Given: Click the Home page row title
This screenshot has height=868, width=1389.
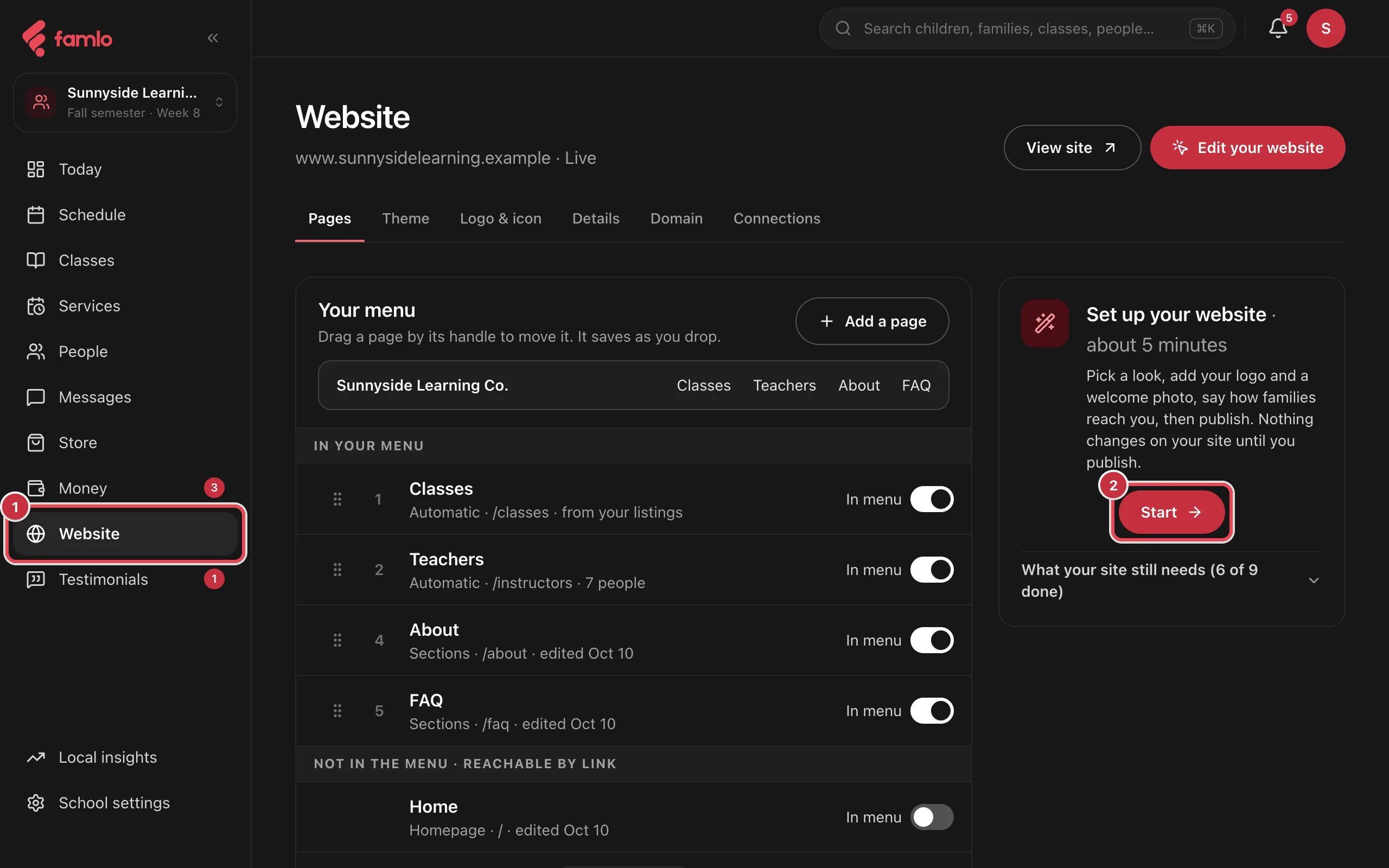Looking at the screenshot, I should tap(434, 807).
